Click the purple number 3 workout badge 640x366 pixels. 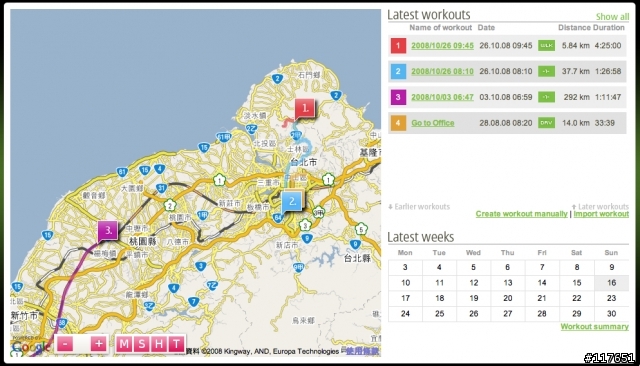click(398, 97)
